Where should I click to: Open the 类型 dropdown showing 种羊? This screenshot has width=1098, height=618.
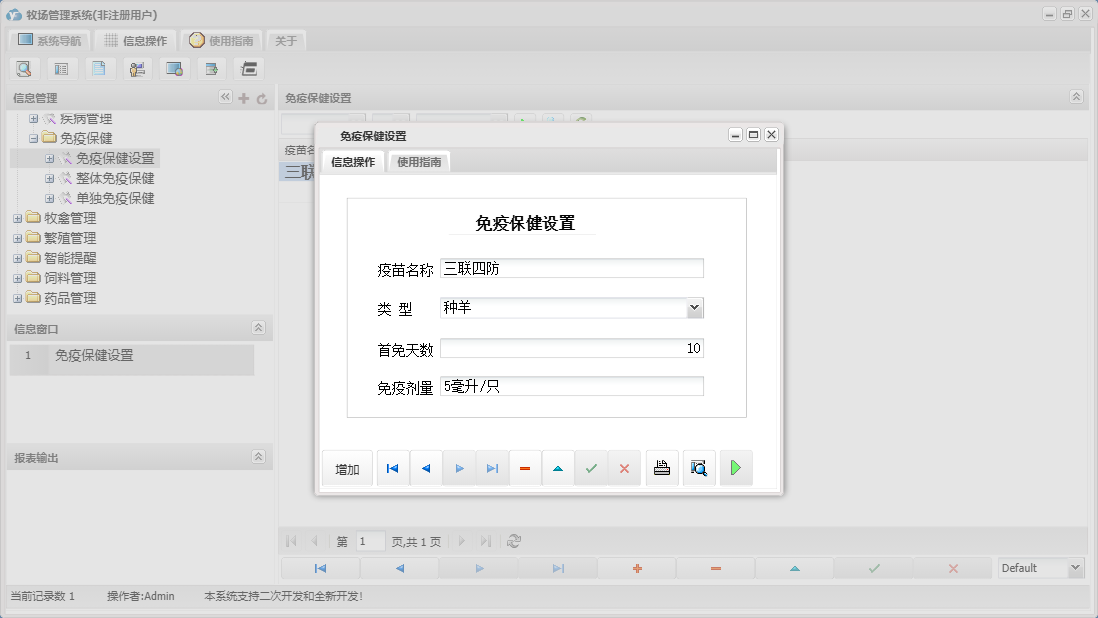[694, 307]
